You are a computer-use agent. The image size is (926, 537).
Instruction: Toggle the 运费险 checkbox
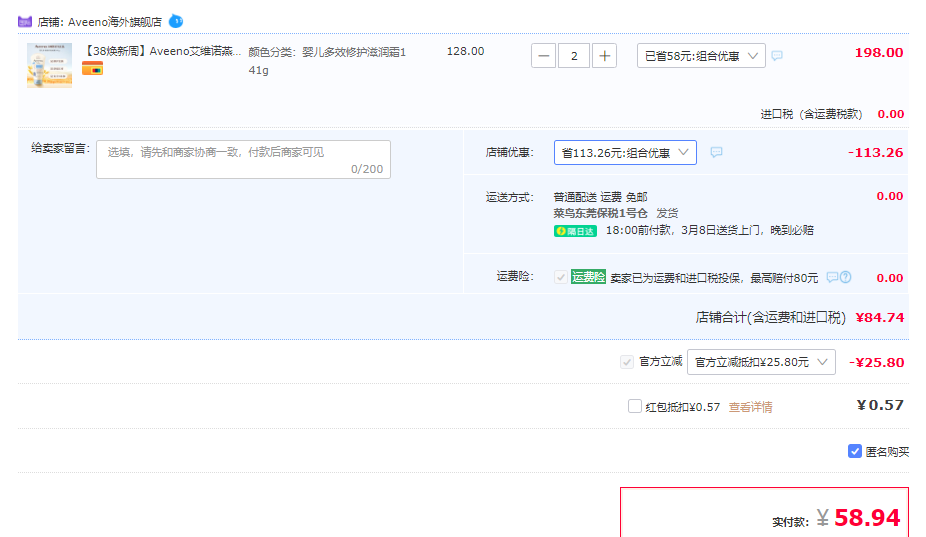[560, 277]
